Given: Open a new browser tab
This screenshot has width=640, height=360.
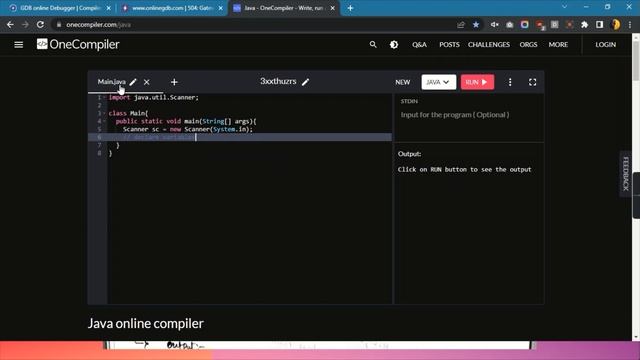Looking at the screenshot, I should pos(350,8).
